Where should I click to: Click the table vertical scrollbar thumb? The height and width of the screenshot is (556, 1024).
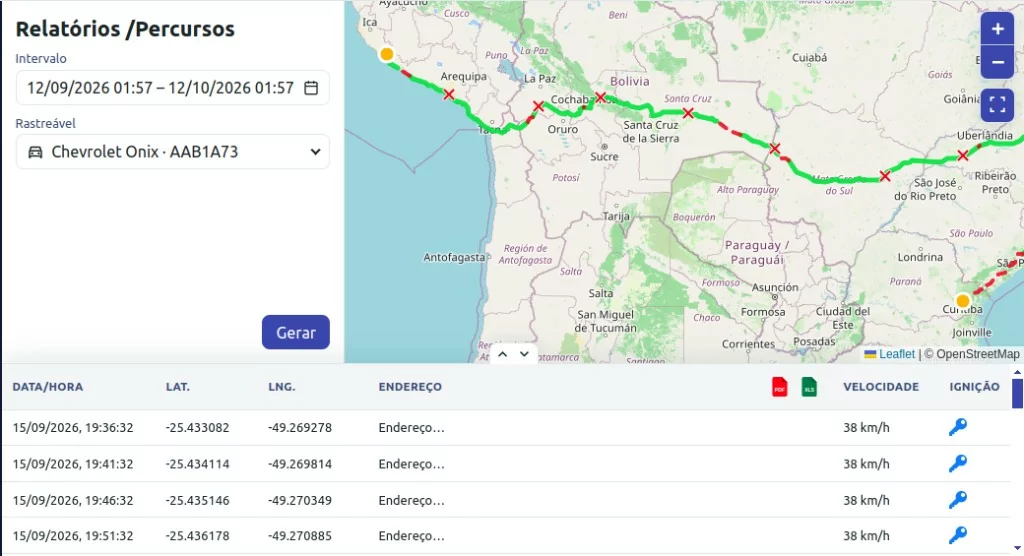pyautogui.click(x=1017, y=393)
